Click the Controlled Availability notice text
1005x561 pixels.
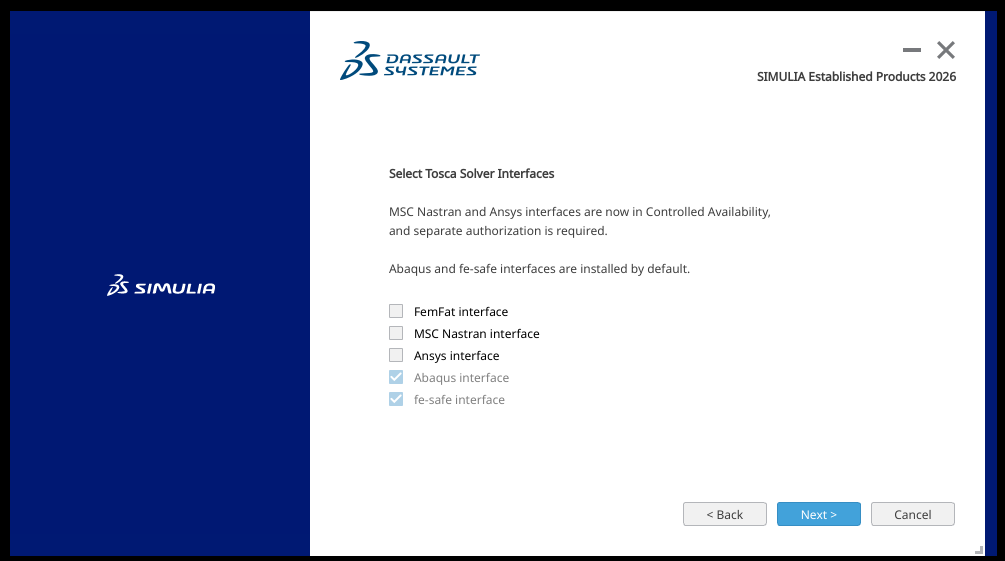coord(580,221)
